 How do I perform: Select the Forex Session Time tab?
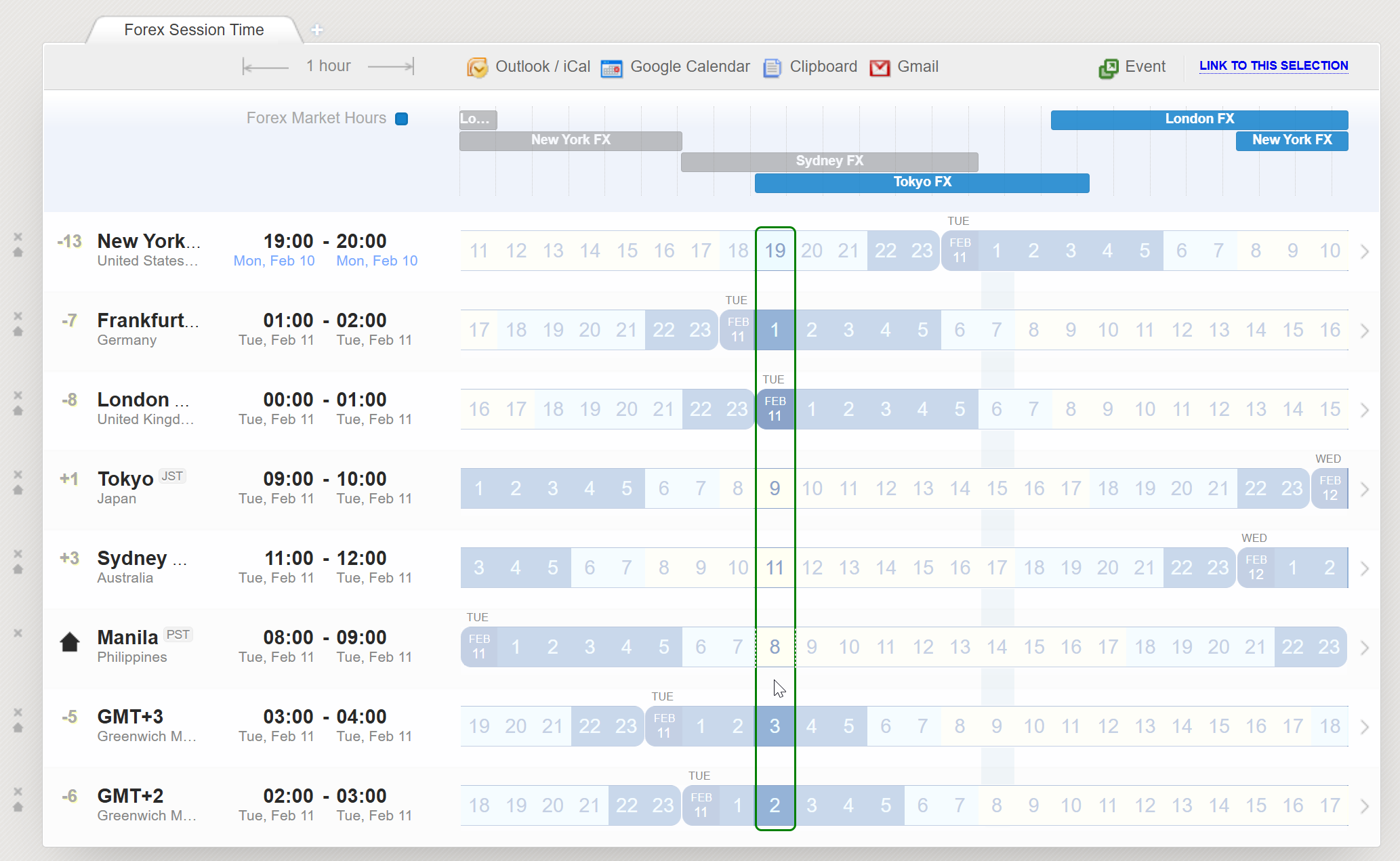tap(194, 30)
